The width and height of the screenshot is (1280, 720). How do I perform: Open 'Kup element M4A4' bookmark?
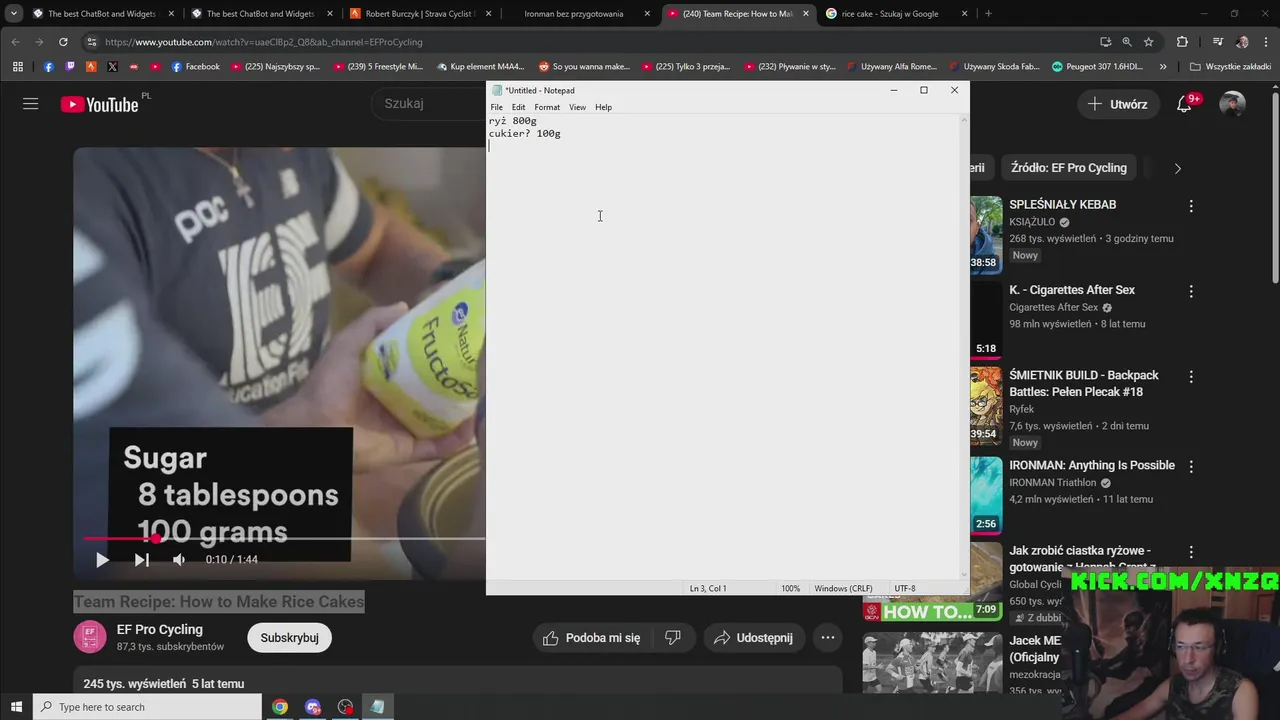click(481, 67)
